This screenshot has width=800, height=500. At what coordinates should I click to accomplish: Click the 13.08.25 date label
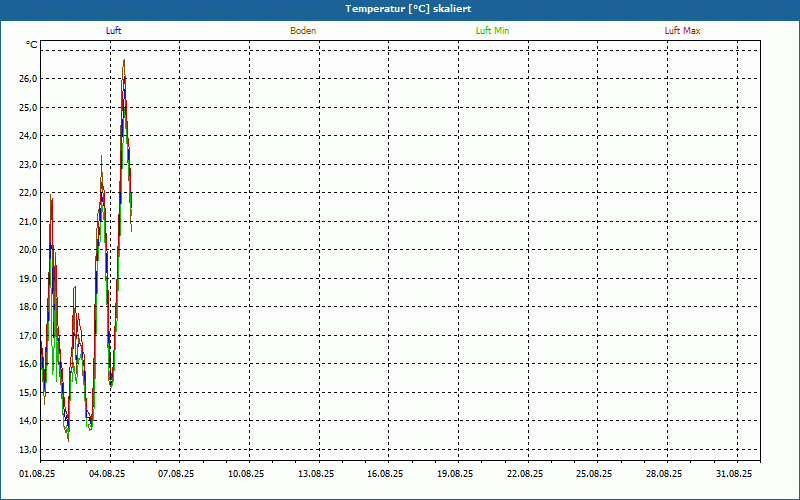(316, 474)
